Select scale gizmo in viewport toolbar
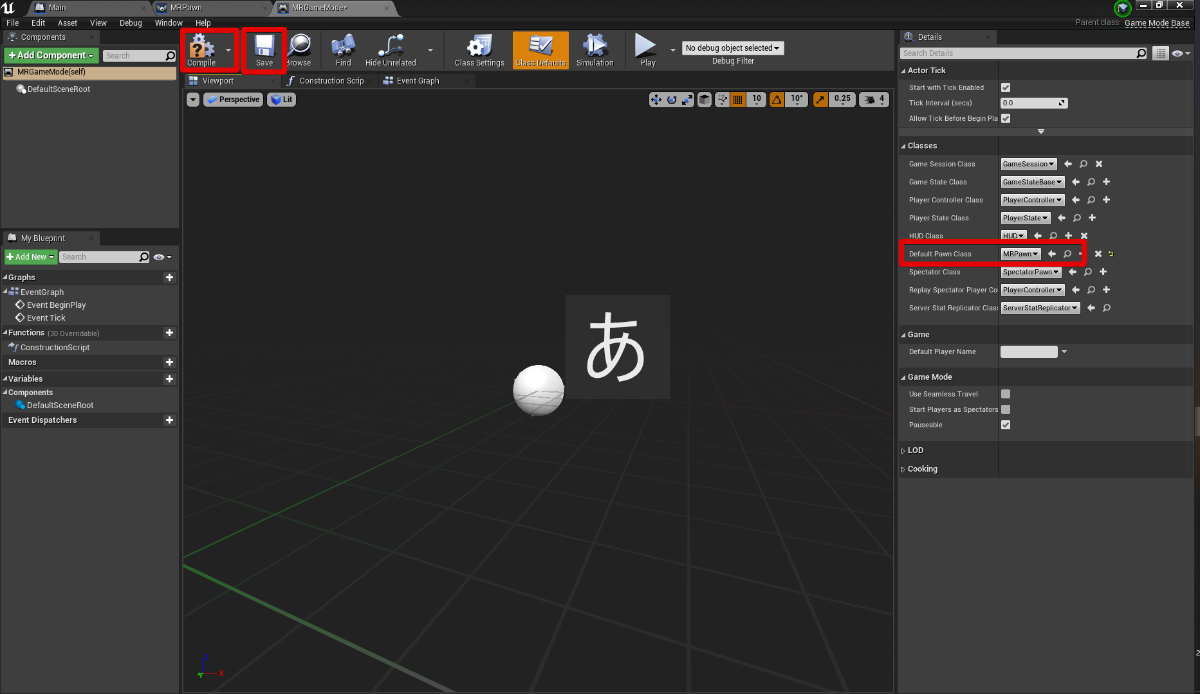This screenshot has height=694, width=1200. [x=686, y=100]
